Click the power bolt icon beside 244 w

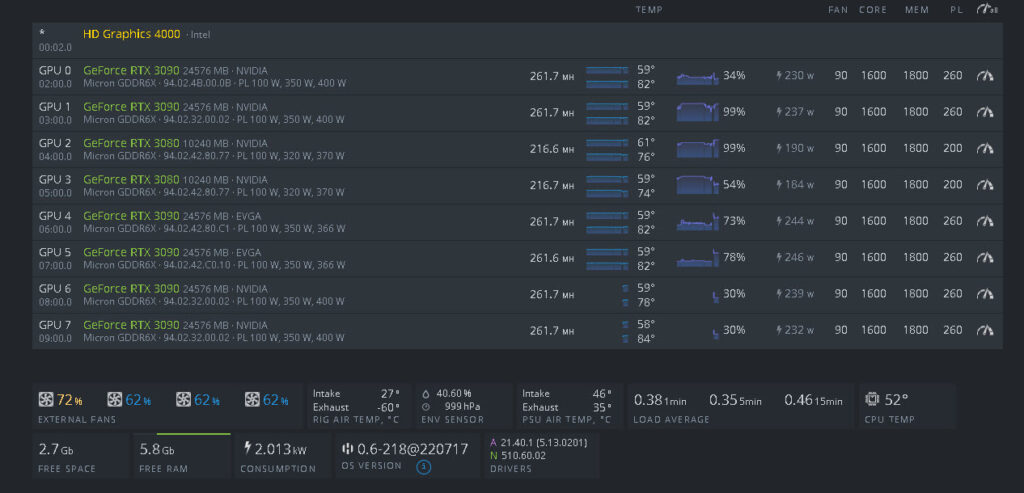click(779, 221)
